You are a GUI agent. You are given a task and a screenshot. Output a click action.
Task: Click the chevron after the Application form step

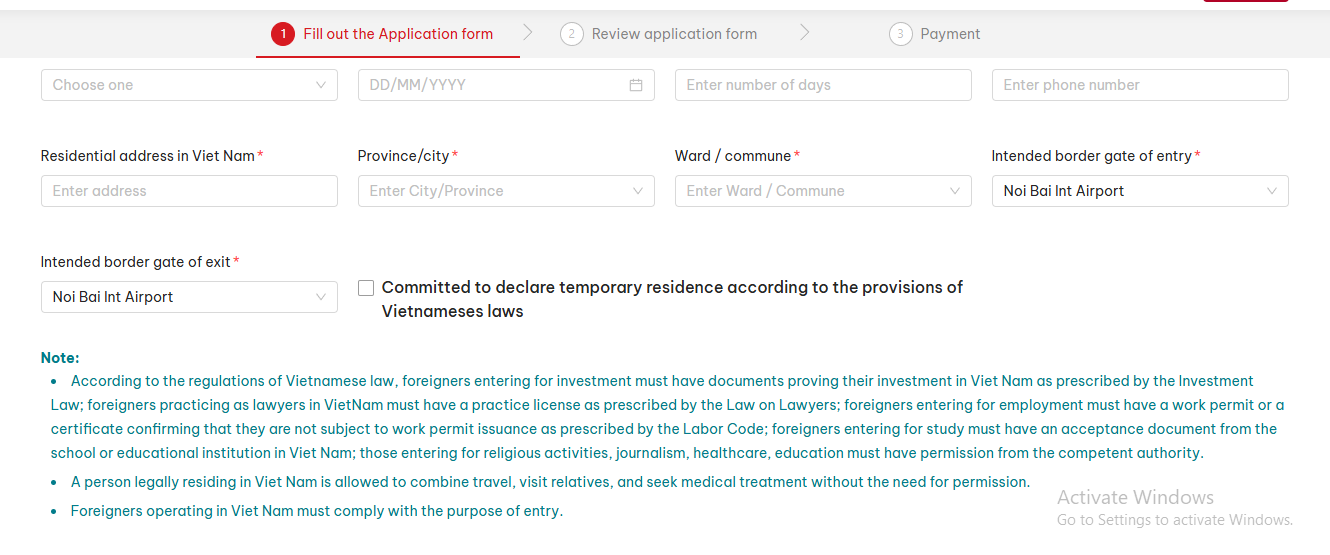[528, 33]
